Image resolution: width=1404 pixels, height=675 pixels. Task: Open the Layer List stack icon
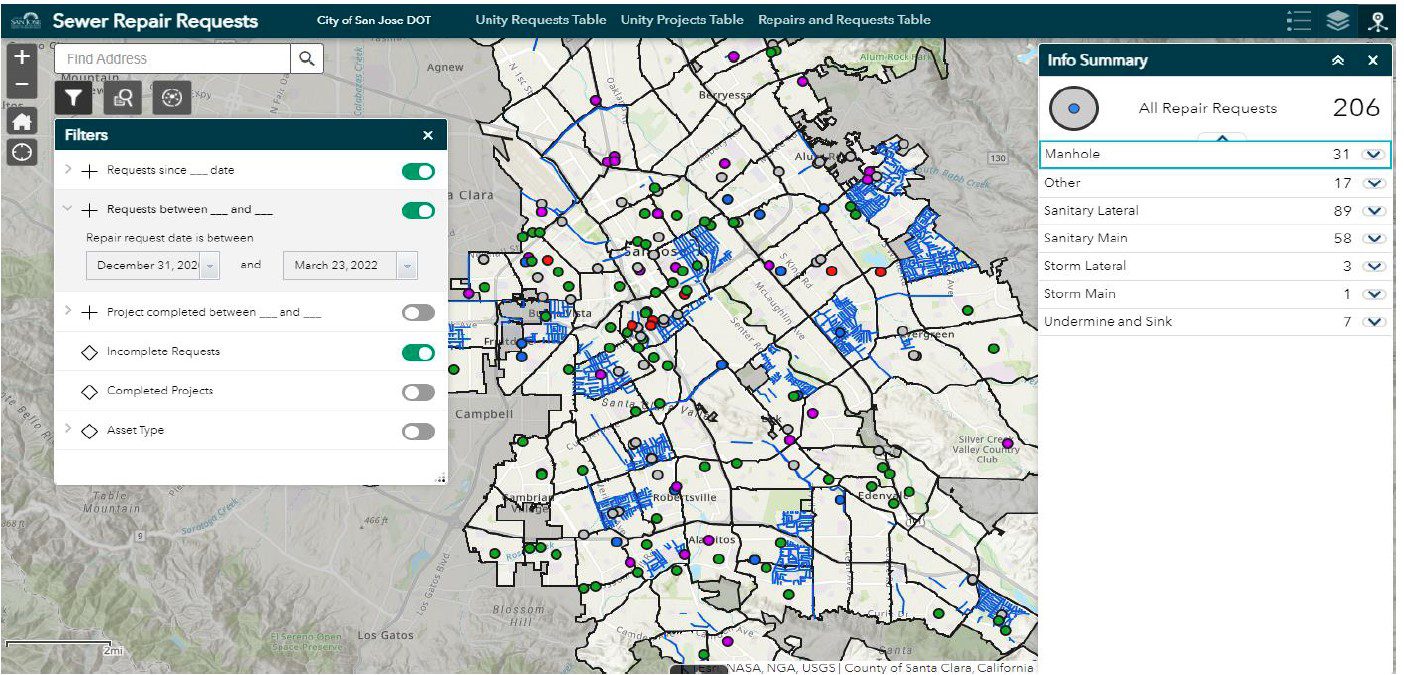point(1338,20)
